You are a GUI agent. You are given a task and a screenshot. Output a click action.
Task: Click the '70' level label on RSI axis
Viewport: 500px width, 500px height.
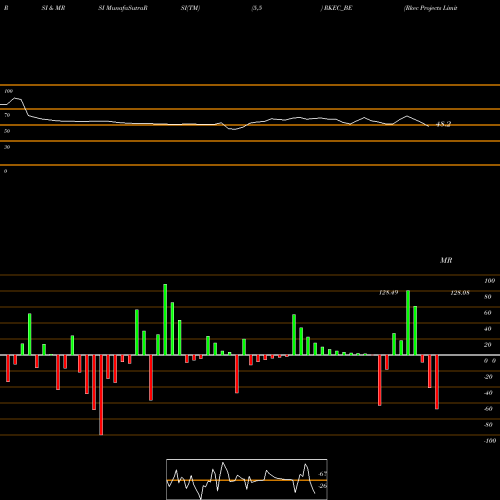(x=7, y=115)
